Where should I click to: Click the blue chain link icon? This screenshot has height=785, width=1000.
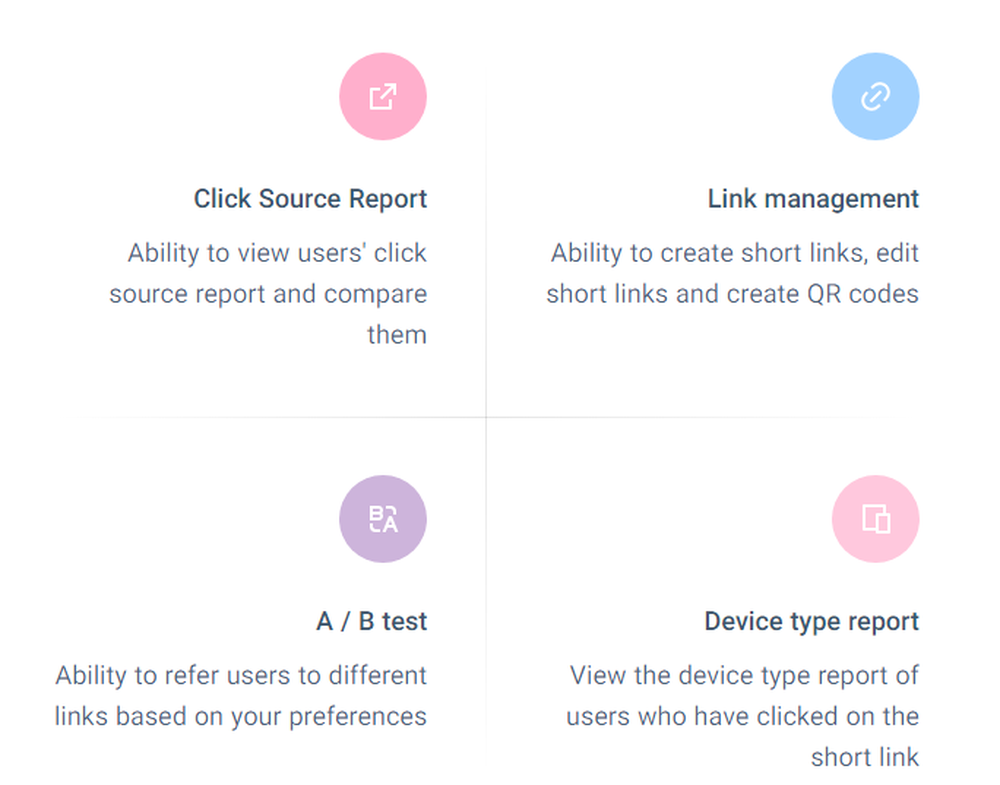click(x=875, y=96)
